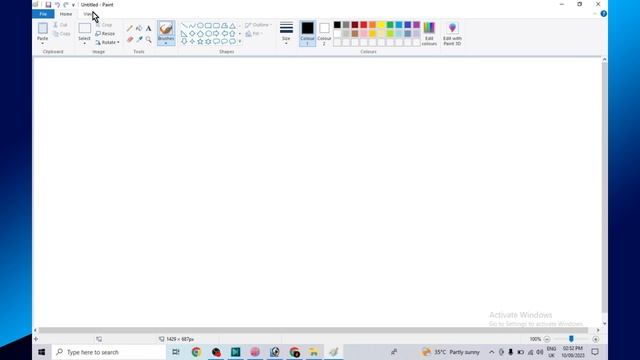
Task: Click the Windows Start button
Action: pyautogui.click(x=42, y=352)
